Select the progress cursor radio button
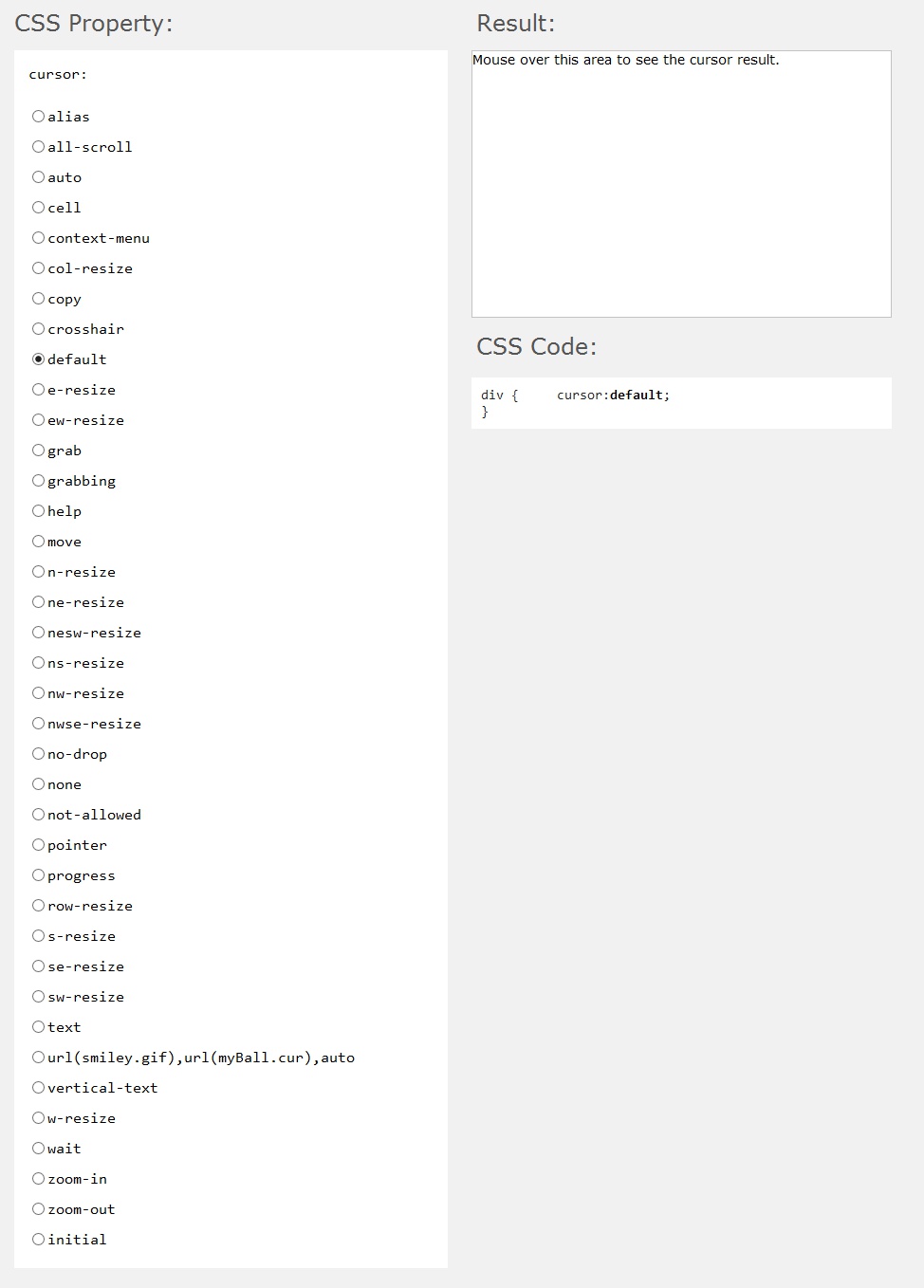This screenshot has height=1288, width=924. coord(39,875)
